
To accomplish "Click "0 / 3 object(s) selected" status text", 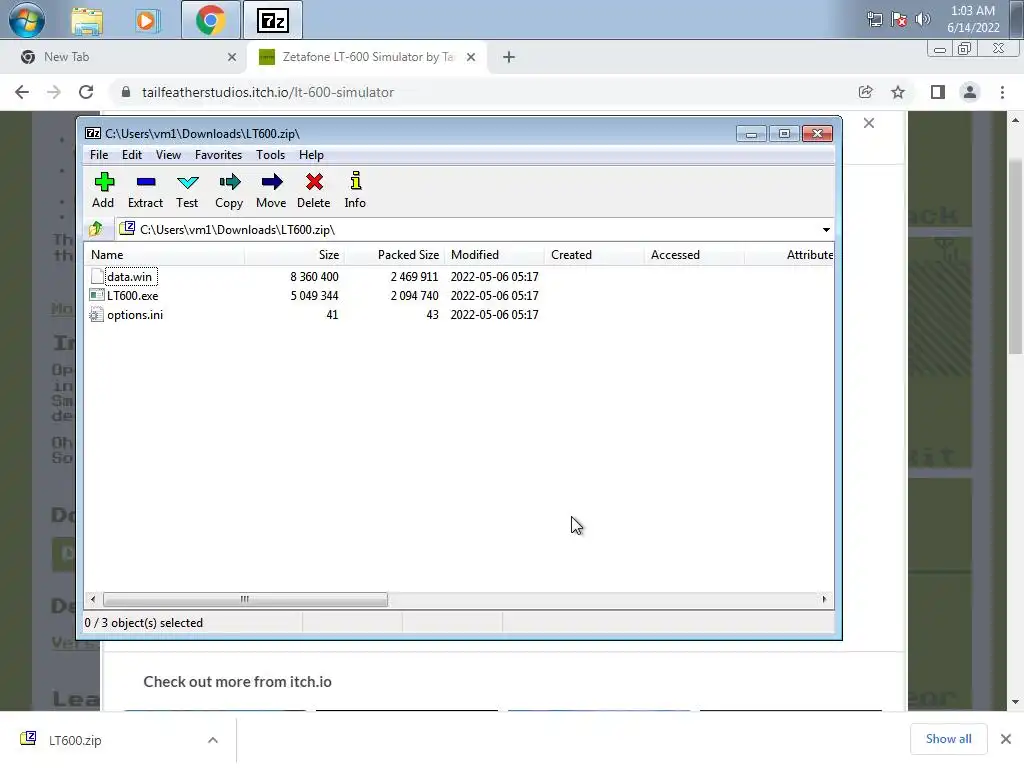I will pyautogui.click(x=144, y=623).
